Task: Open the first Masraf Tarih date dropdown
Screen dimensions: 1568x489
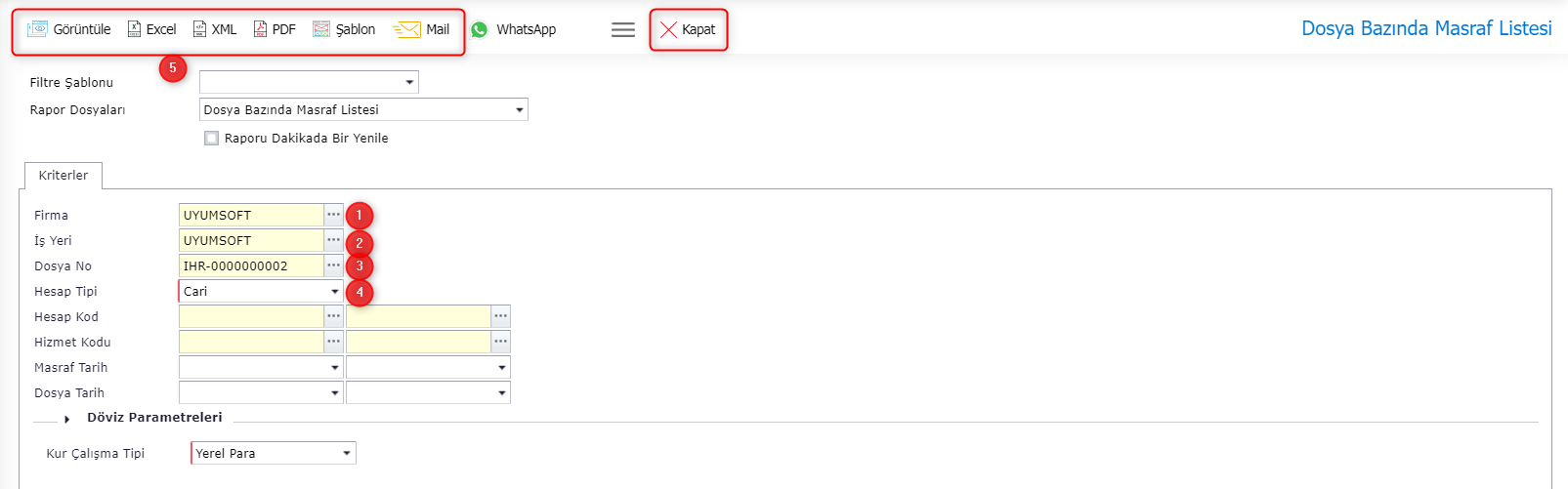Action: click(261, 367)
